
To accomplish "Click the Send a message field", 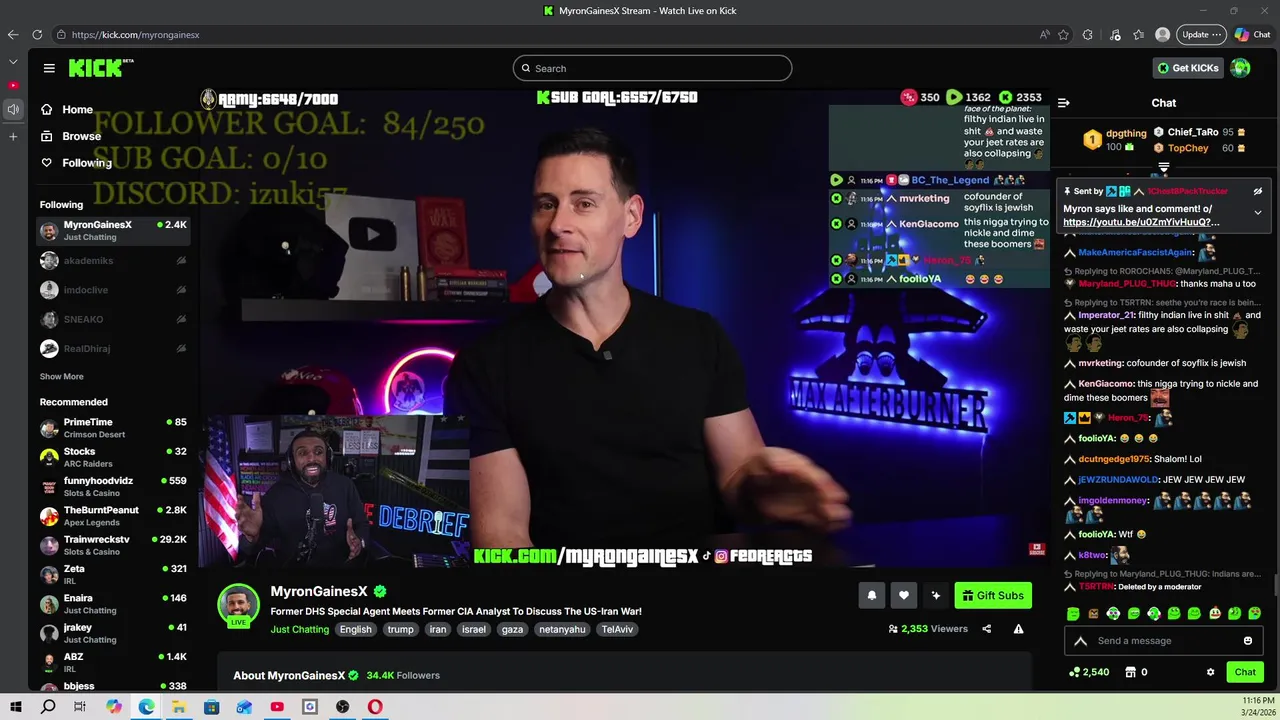I will point(1166,641).
